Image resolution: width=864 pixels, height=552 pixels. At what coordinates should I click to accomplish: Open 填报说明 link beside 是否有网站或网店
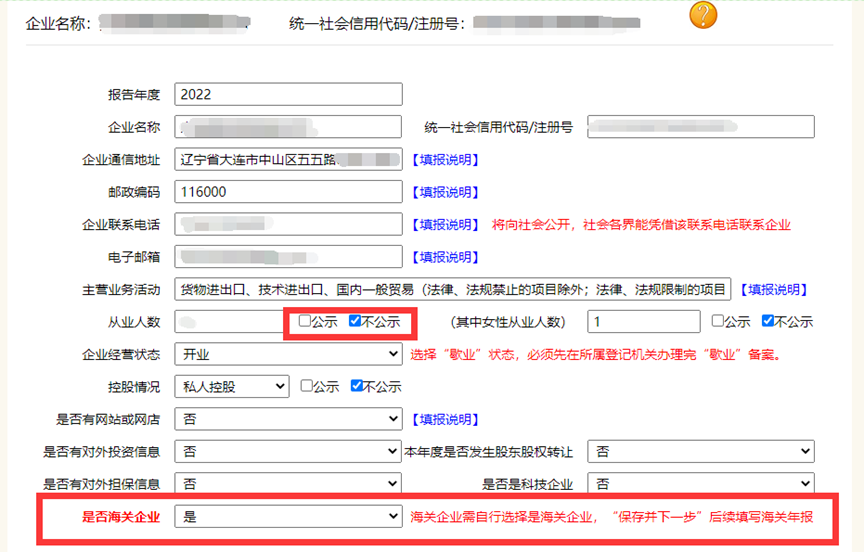[x=446, y=419]
